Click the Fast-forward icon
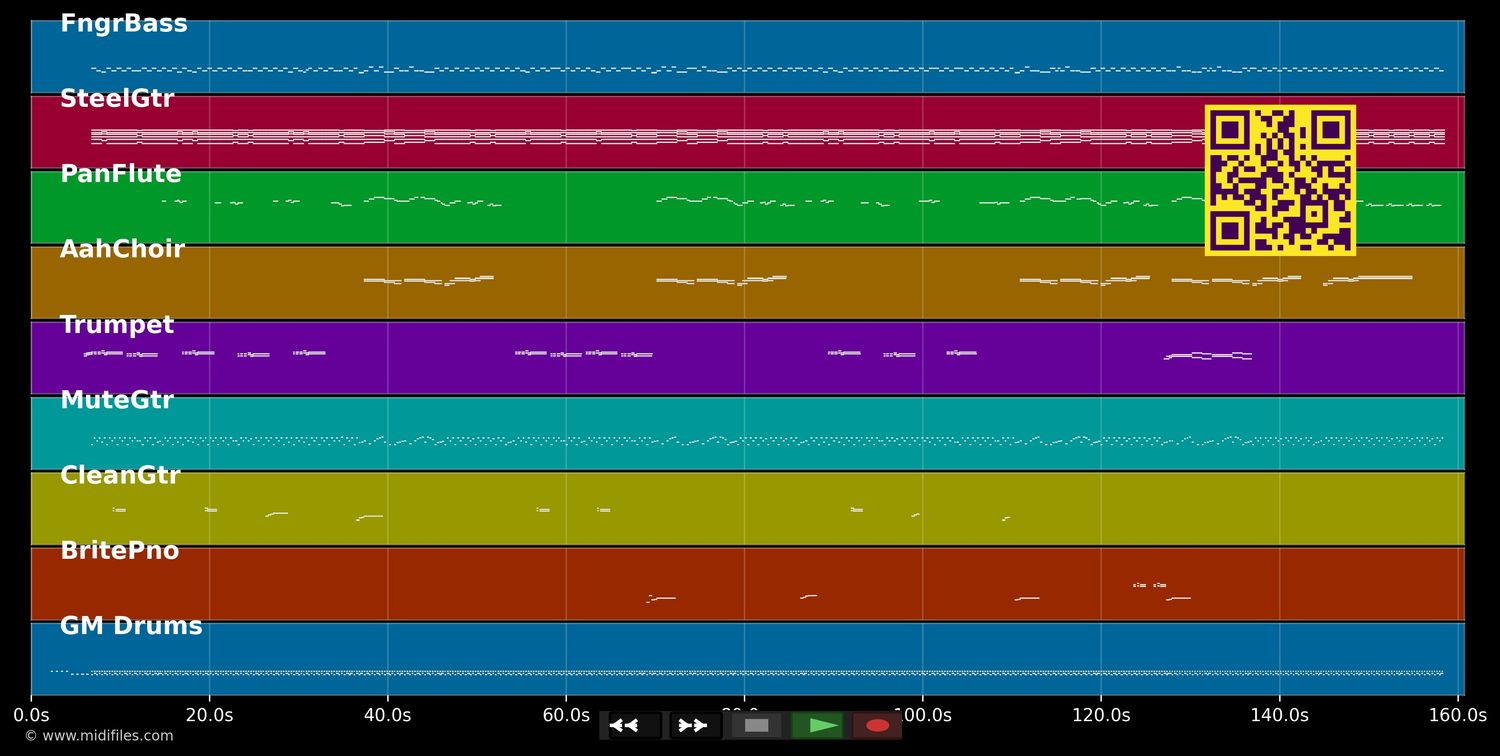This screenshot has width=1500, height=756. tap(692, 725)
